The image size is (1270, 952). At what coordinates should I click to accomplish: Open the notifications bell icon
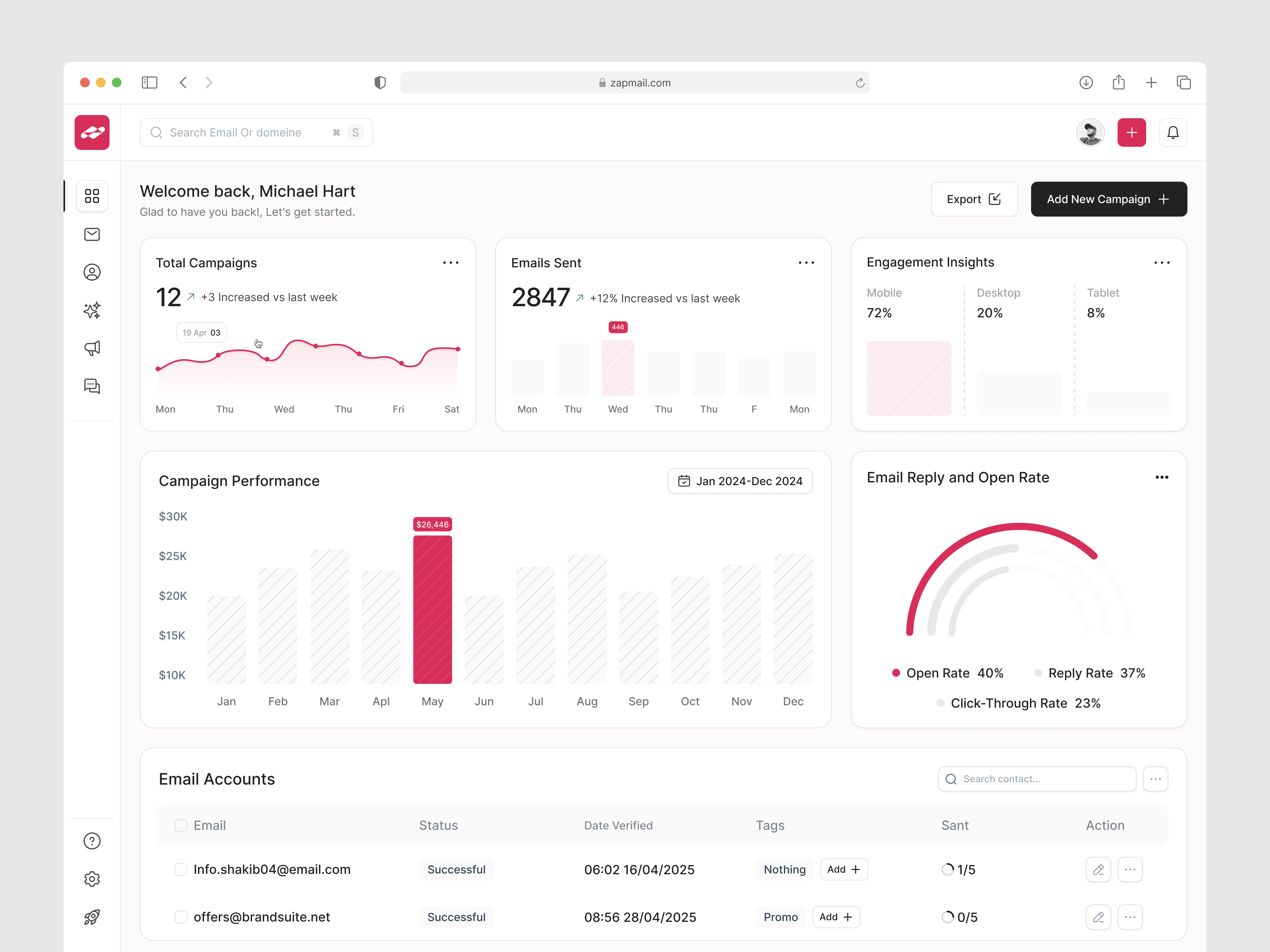[1173, 132]
